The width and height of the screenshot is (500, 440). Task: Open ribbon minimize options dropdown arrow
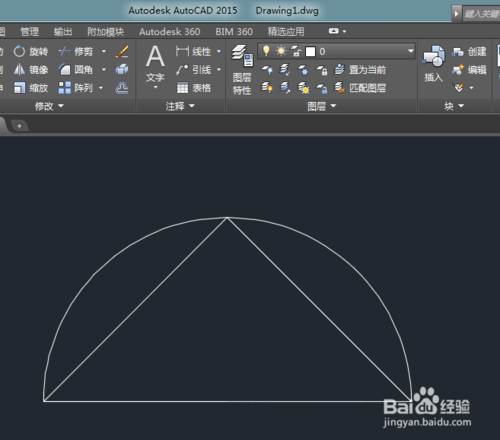[344, 31]
